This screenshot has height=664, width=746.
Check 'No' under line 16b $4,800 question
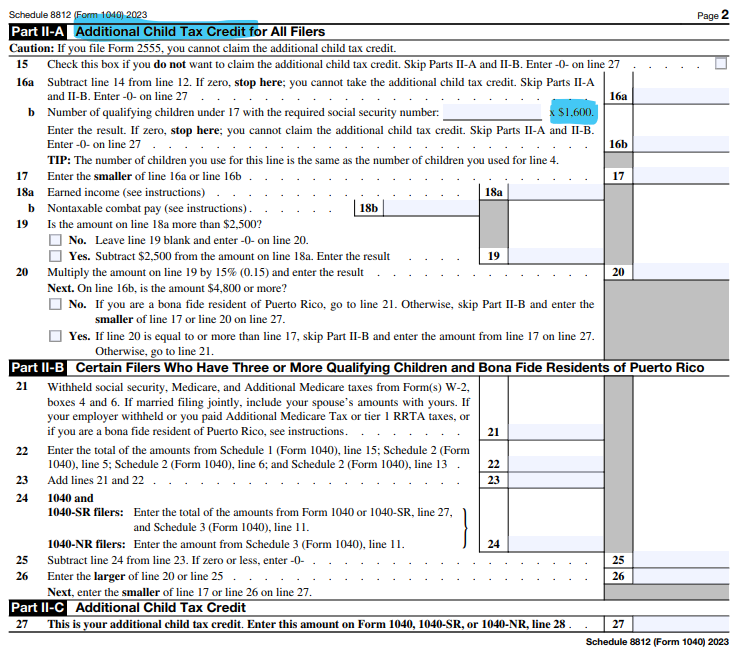pos(55,304)
